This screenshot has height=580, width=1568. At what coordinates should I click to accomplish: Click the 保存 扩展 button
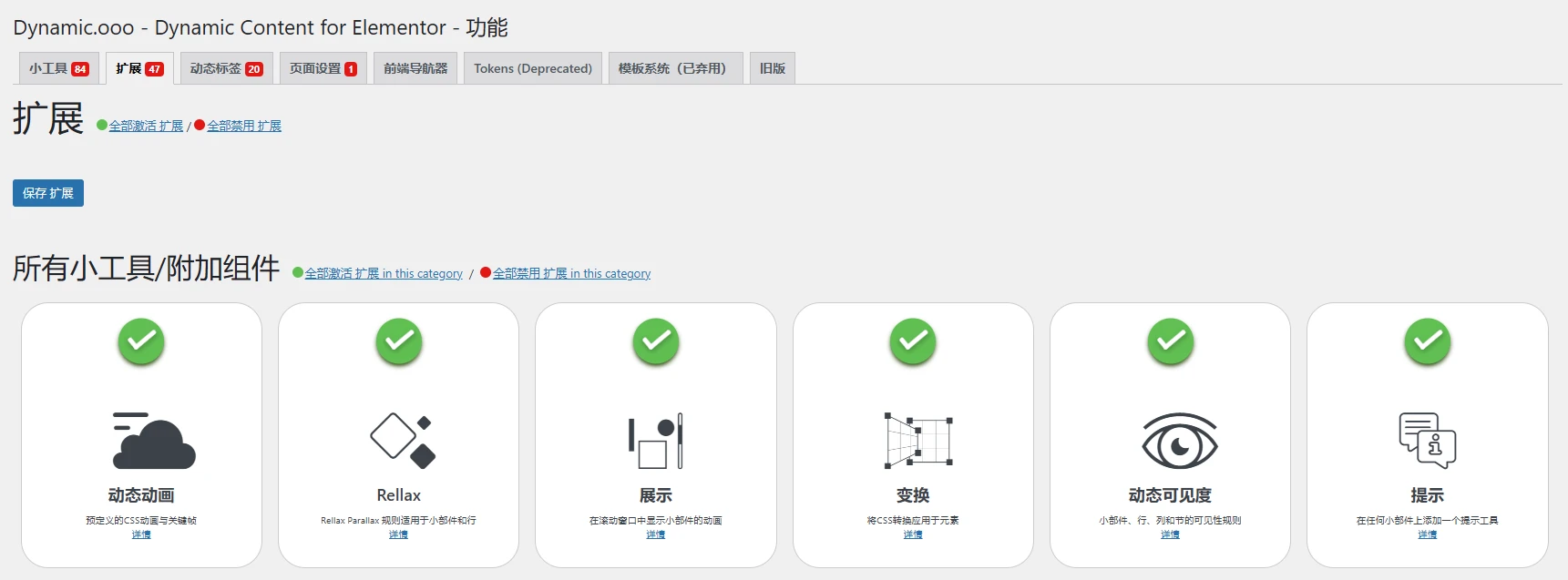click(48, 193)
